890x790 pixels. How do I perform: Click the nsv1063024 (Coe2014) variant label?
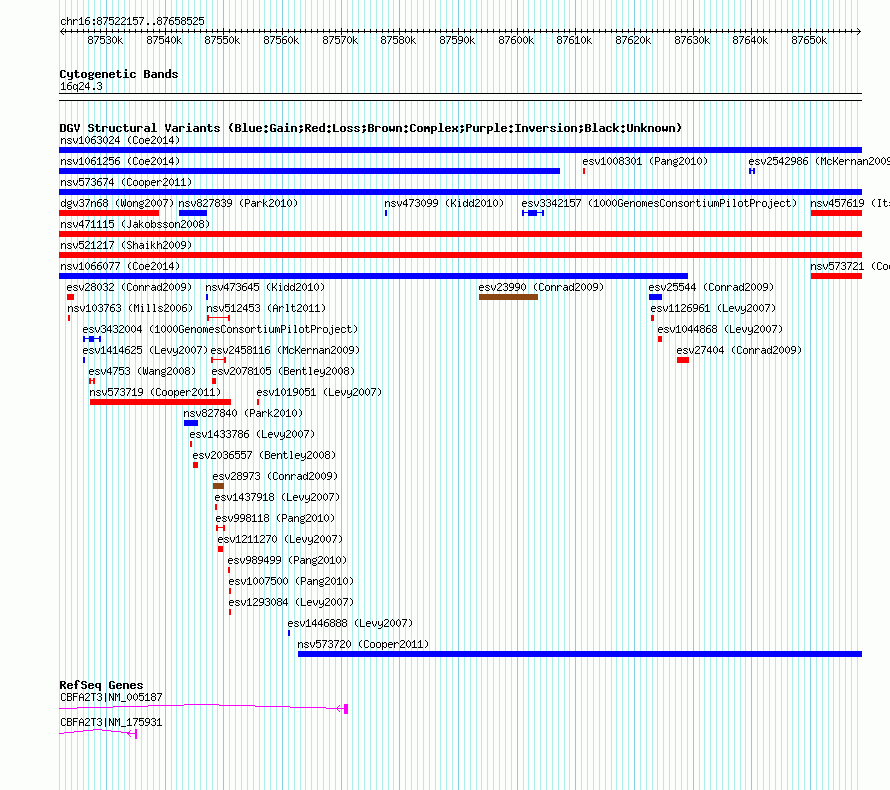click(120, 140)
